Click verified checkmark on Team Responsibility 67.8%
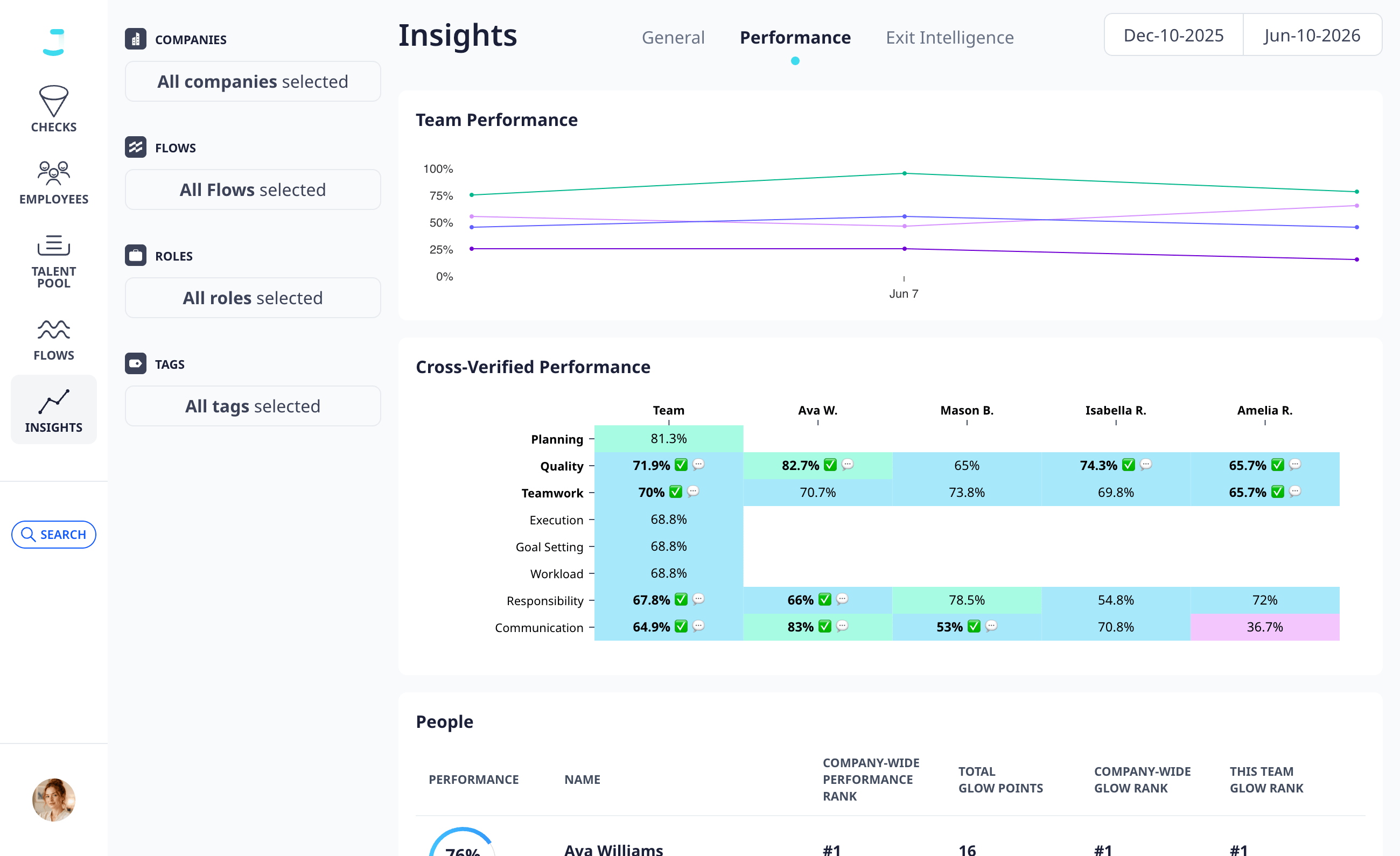Screen dimensions: 1400x856 pyautogui.click(x=681, y=600)
